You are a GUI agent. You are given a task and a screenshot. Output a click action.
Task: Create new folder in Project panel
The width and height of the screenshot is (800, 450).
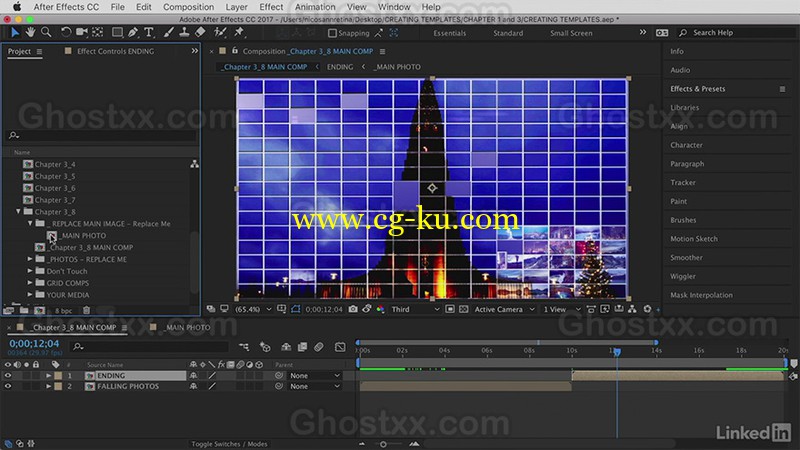coord(24,310)
